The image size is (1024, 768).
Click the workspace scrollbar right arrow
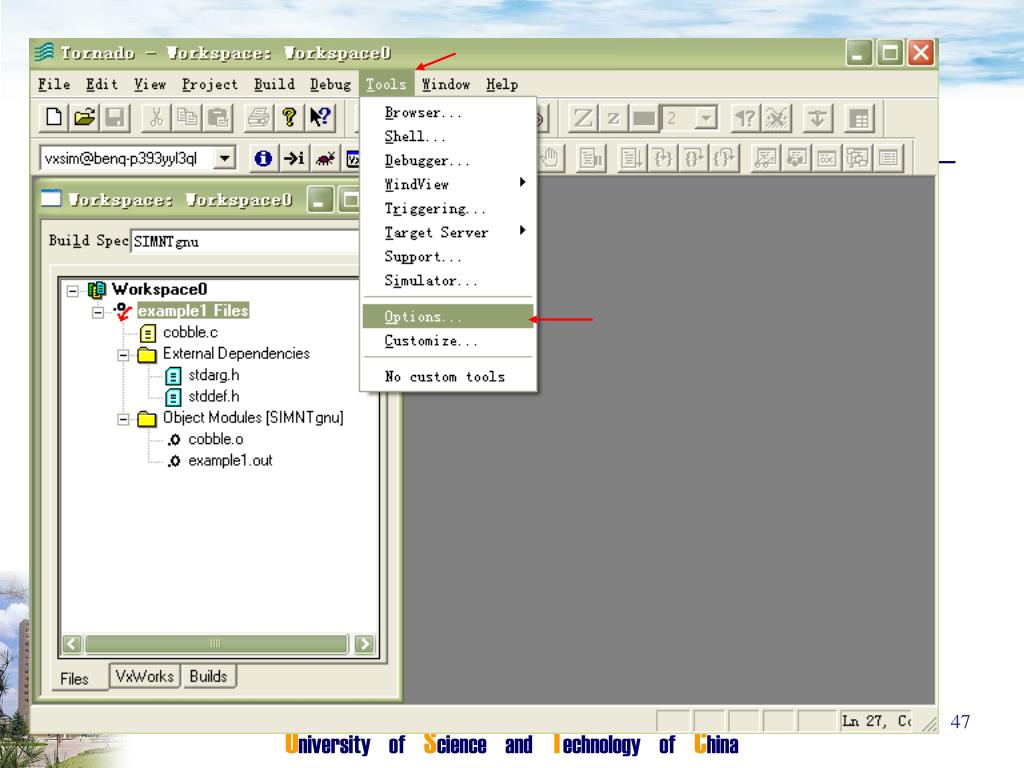[x=364, y=645]
